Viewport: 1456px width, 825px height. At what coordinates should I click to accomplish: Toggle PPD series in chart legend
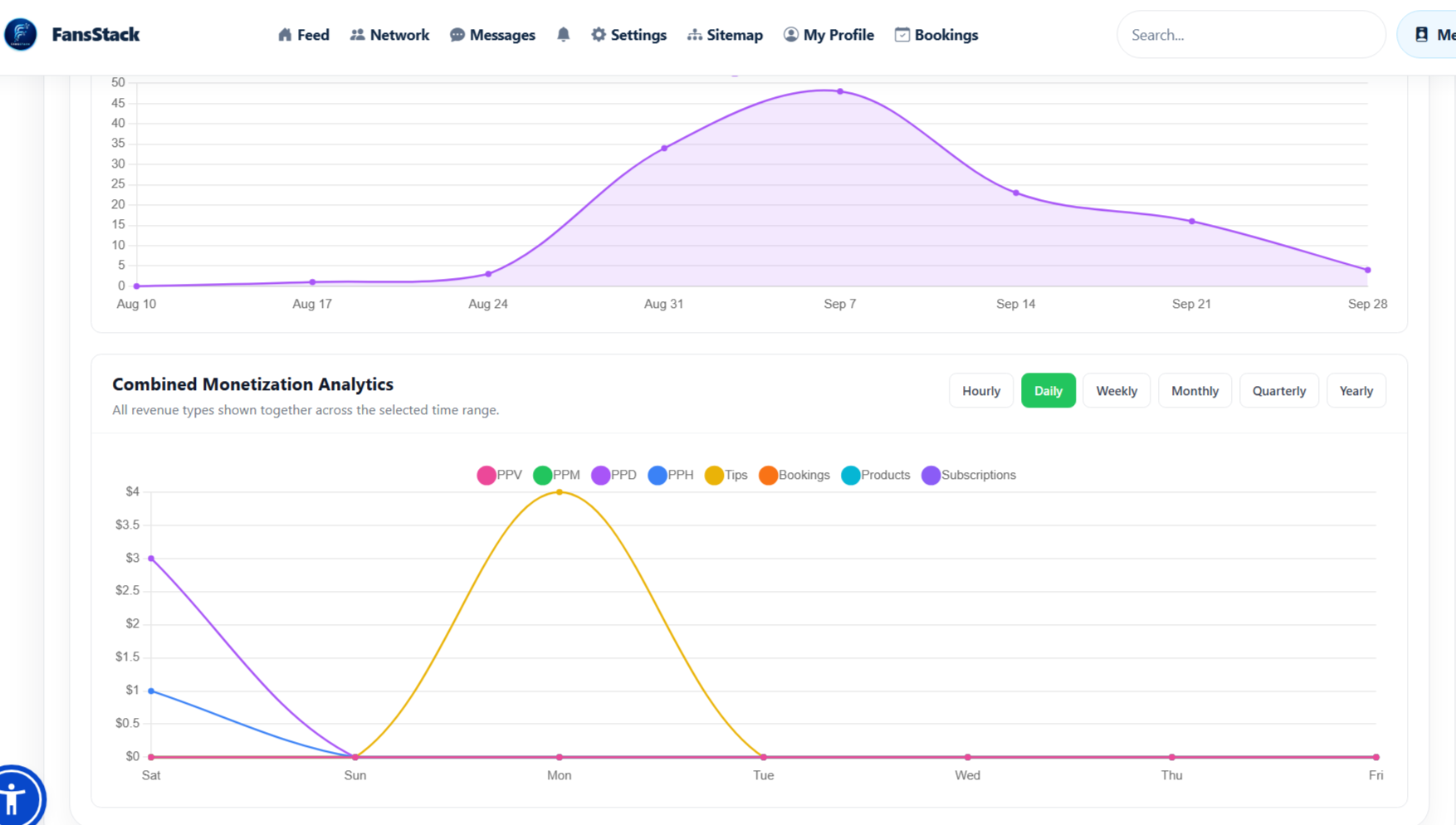coord(613,476)
